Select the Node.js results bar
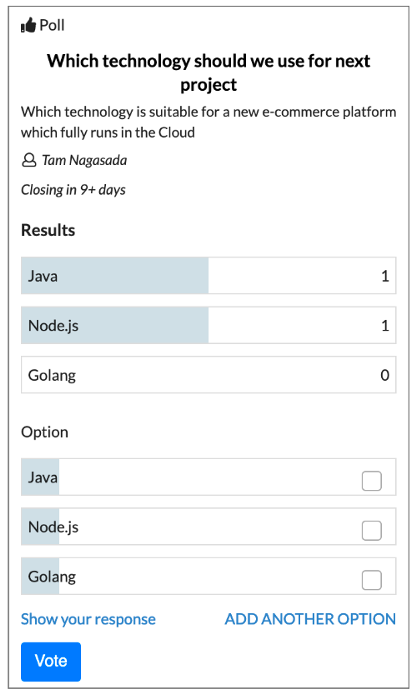 coord(209,325)
